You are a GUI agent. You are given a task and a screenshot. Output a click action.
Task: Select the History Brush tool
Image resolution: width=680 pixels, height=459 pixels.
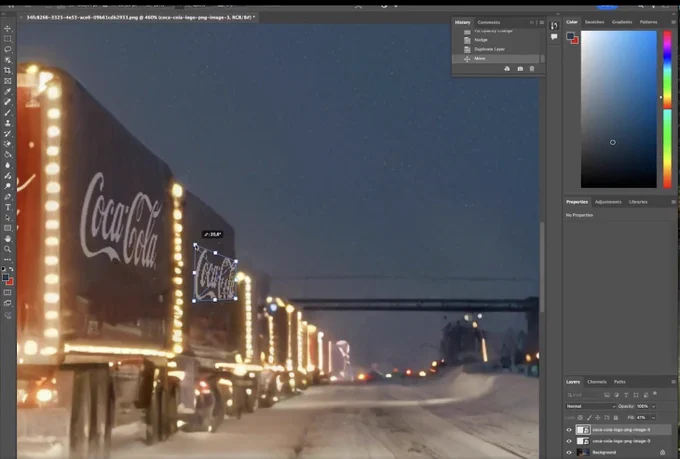[x=8, y=133]
